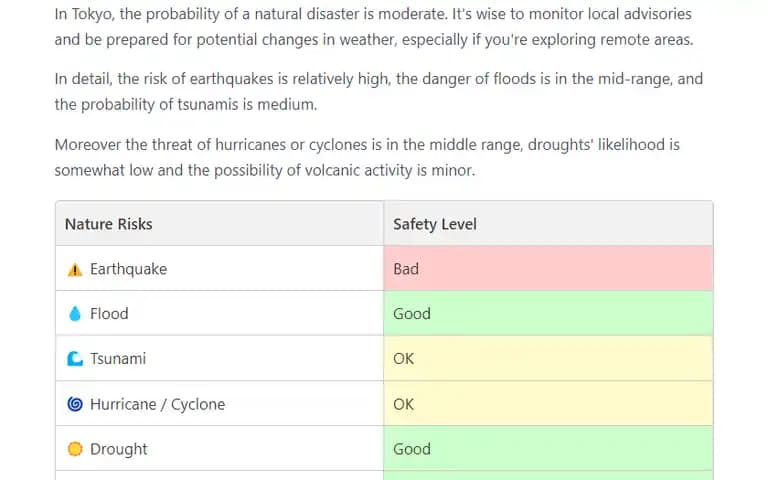Click the Hurricane cyclone spiral icon
The image size is (768, 480).
75,404
